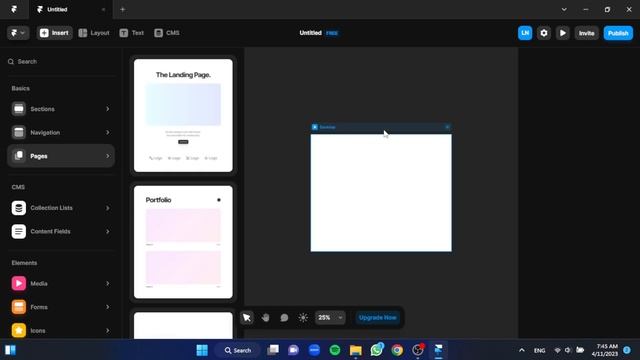Image resolution: width=640 pixels, height=360 pixels.
Task: Click the Preview play button
Action: coord(562,33)
